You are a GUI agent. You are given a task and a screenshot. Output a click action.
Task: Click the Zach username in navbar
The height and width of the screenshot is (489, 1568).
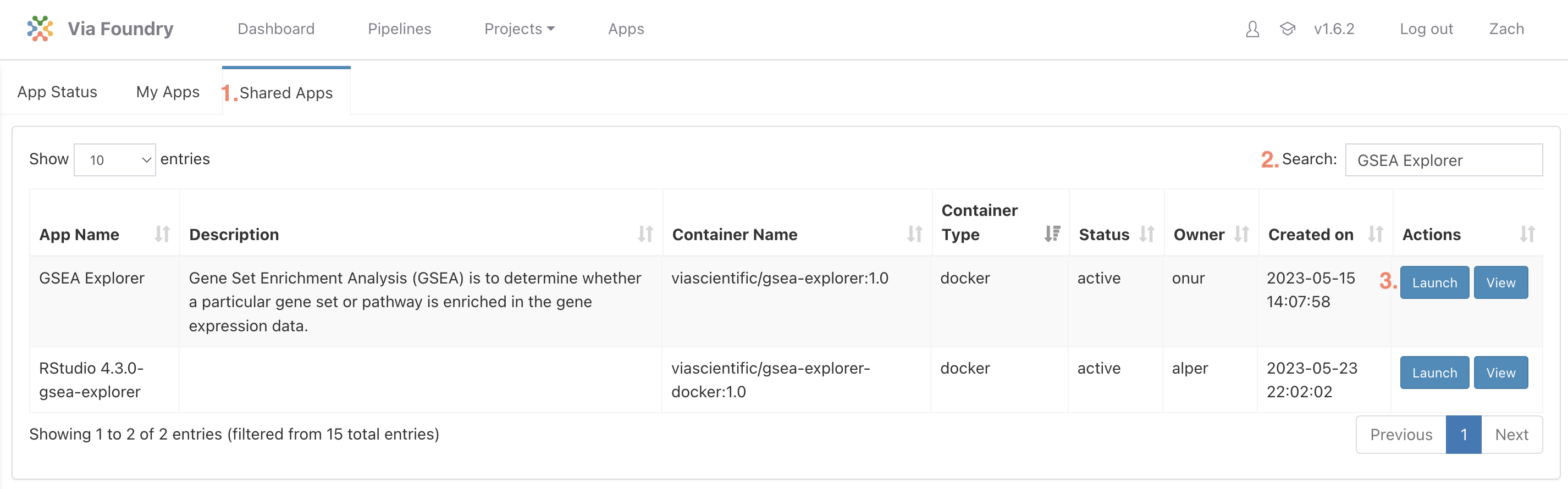tap(1506, 29)
